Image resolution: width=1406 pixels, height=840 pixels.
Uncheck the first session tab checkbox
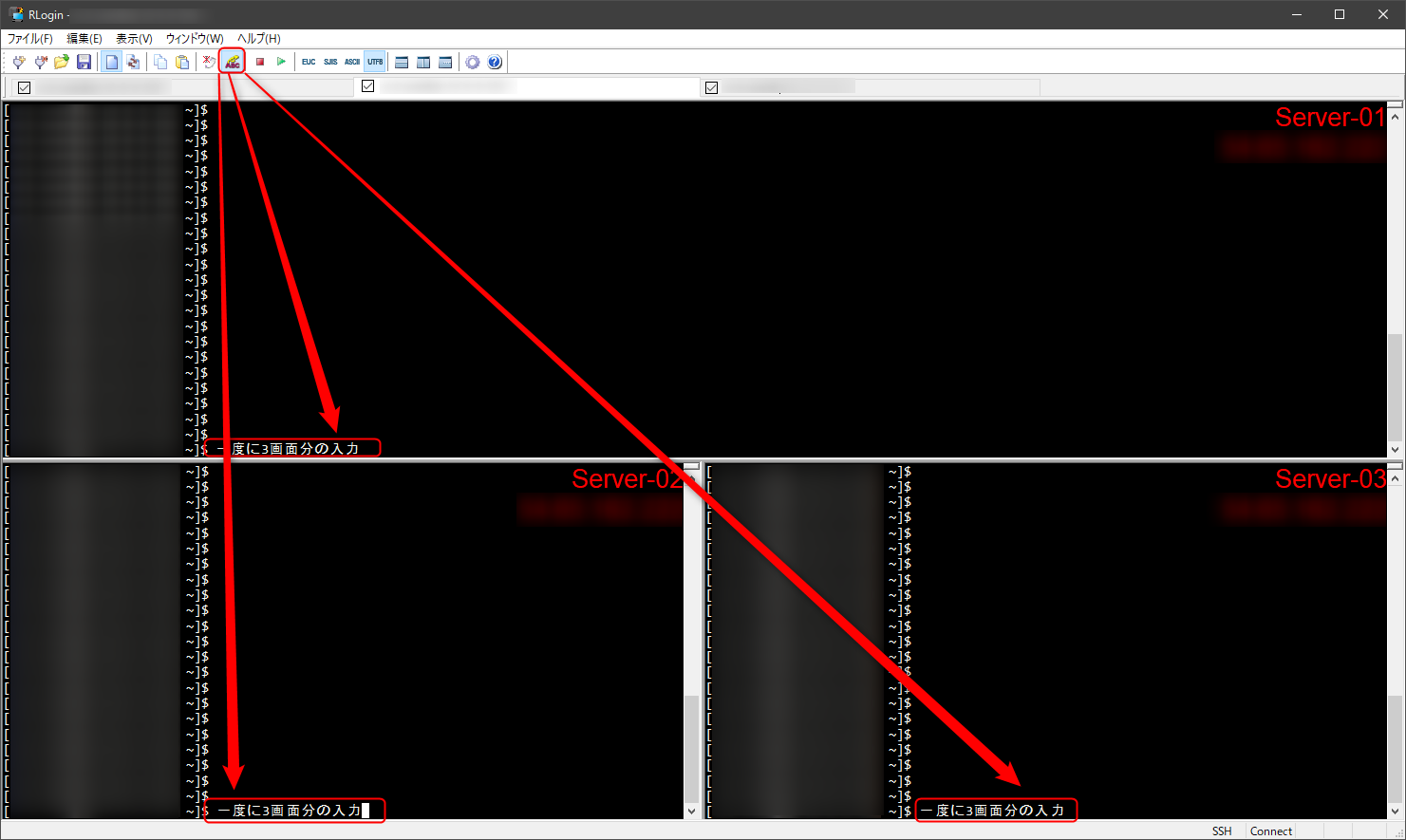(25, 87)
